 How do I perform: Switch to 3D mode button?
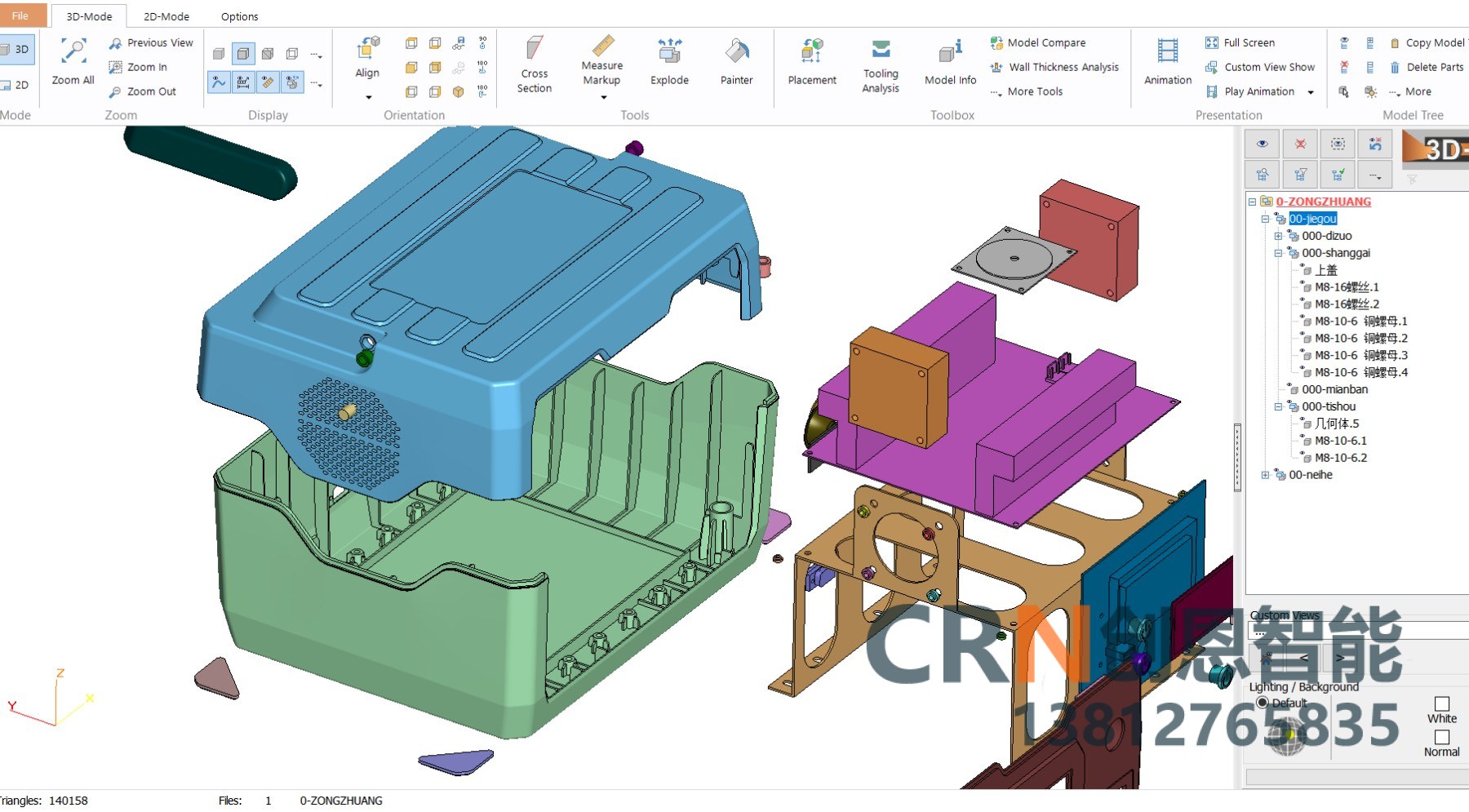click(16, 49)
